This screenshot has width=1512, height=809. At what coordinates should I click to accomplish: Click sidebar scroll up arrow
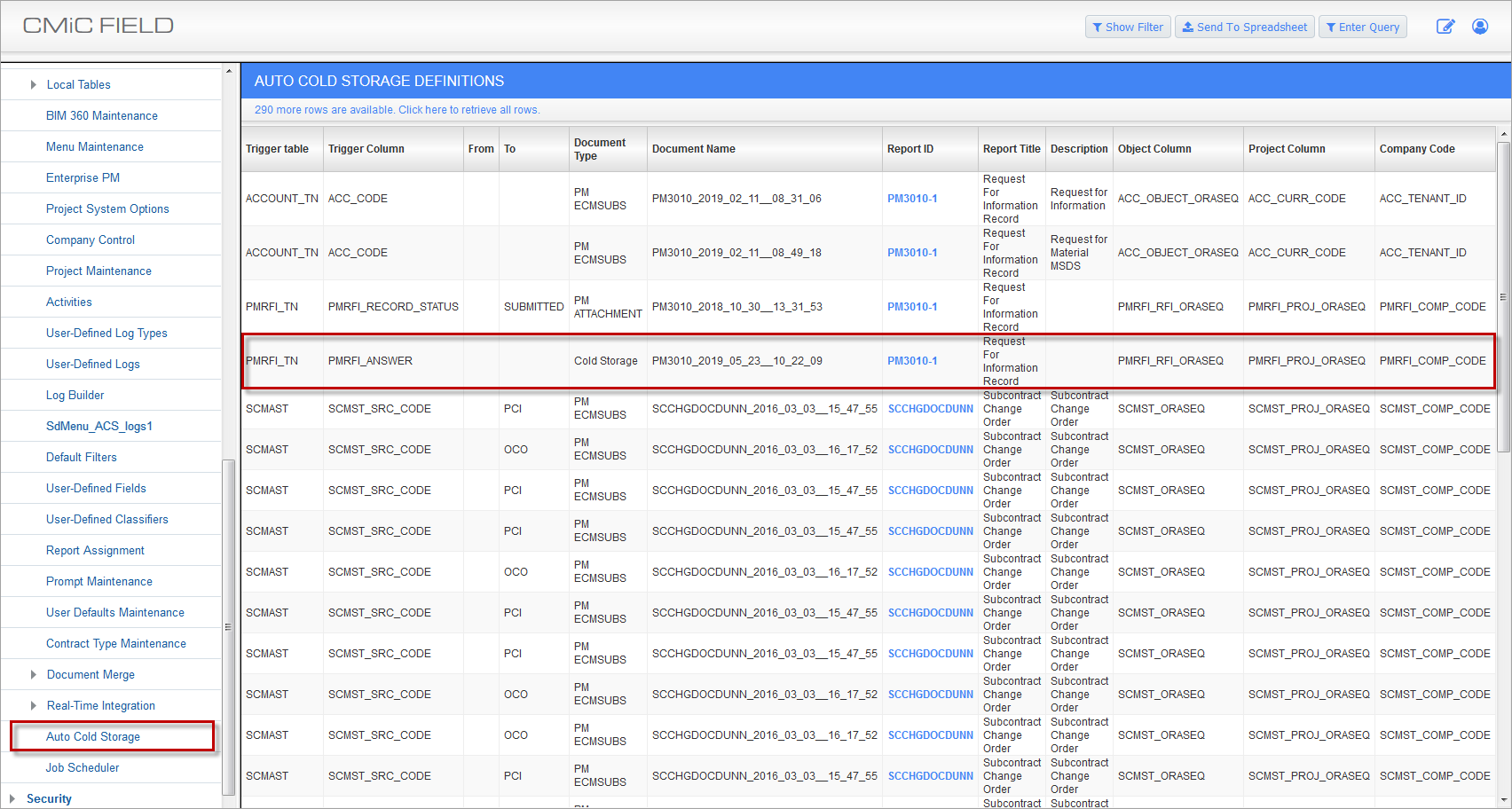click(x=228, y=71)
